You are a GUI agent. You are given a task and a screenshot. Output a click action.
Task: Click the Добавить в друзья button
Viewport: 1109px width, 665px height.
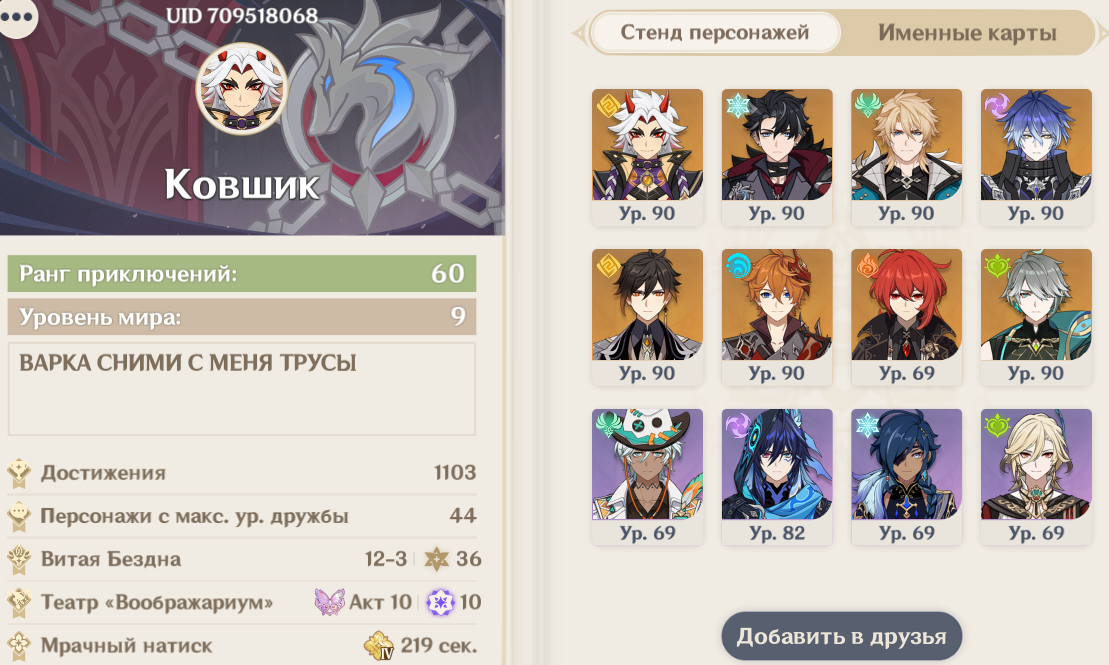tap(842, 637)
